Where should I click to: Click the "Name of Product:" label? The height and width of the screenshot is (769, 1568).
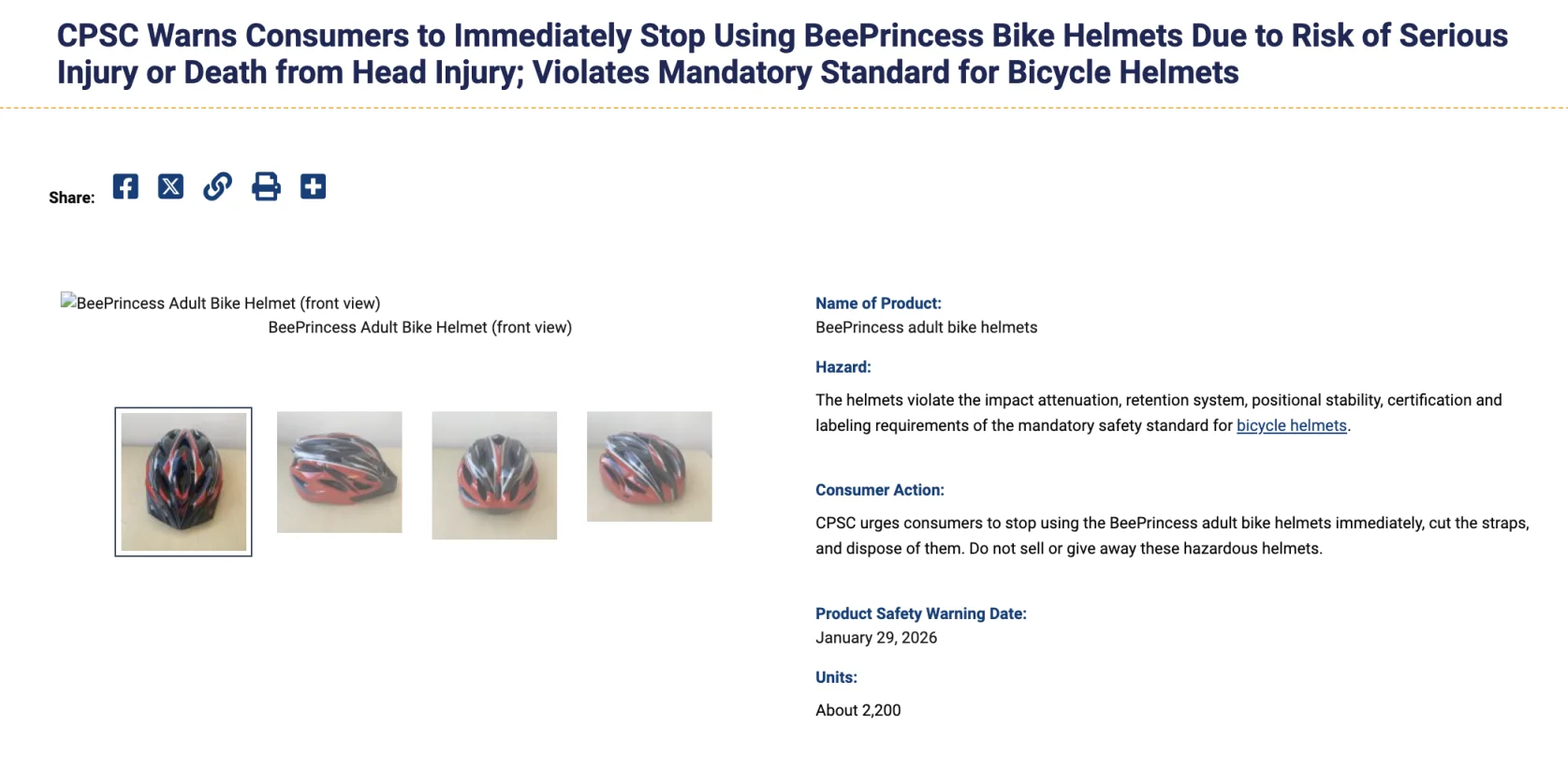click(878, 303)
